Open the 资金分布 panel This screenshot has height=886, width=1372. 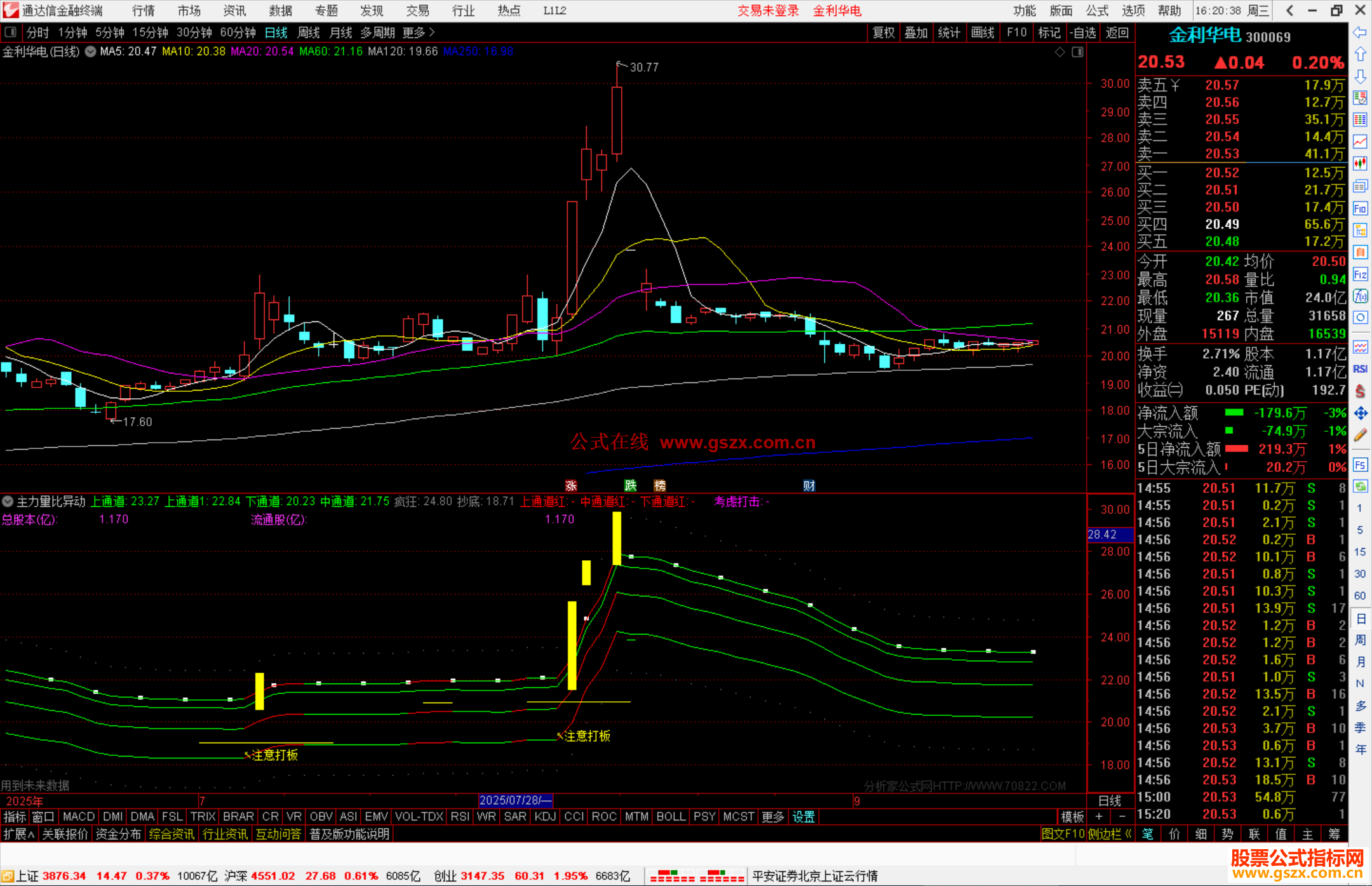(x=118, y=834)
